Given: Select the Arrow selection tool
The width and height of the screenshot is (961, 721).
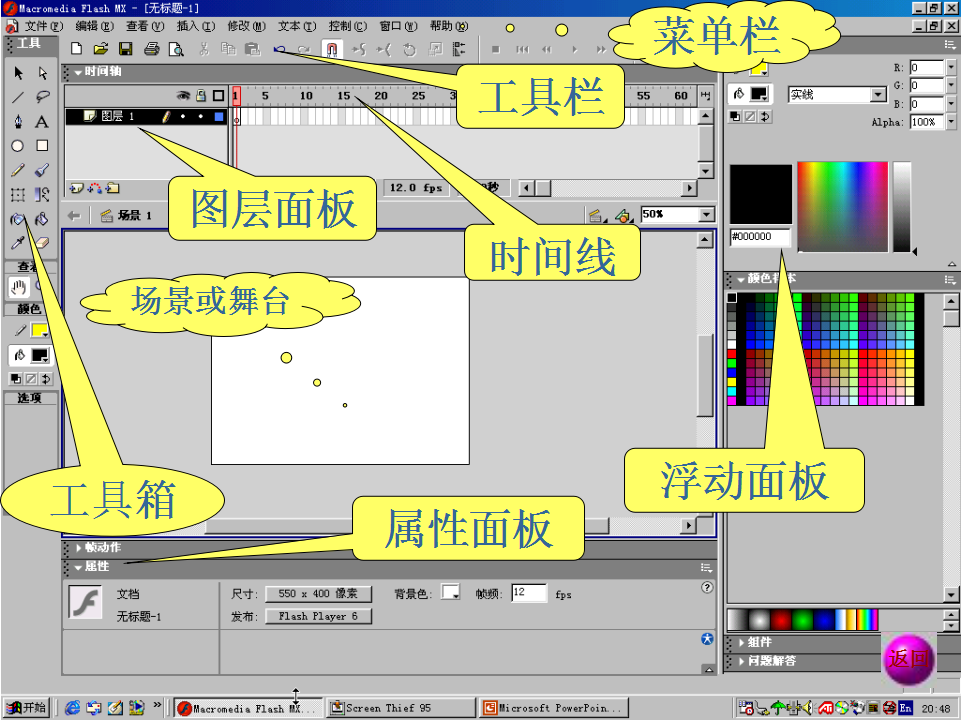Looking at the screenshot, I should tap(18, 73).
